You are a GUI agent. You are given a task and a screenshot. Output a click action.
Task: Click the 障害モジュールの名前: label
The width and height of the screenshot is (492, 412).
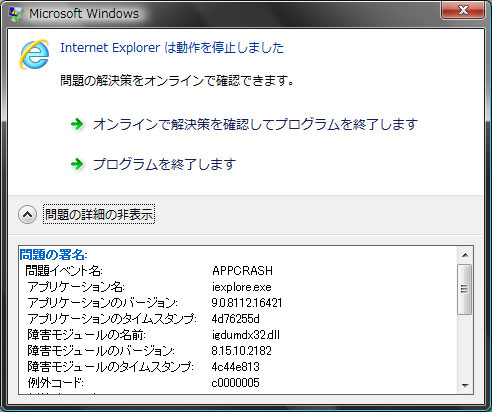[86, 335]
